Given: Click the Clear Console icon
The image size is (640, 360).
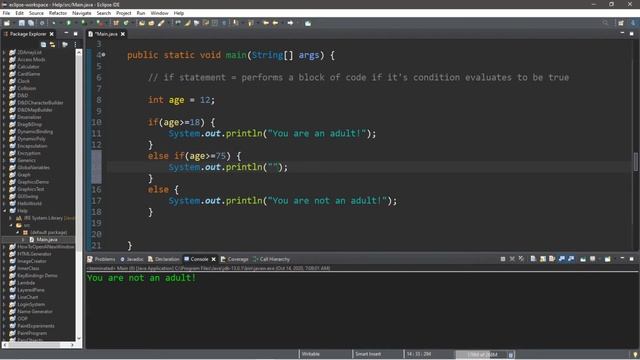Looking at the screenshot, I should (x=533, y=259).
